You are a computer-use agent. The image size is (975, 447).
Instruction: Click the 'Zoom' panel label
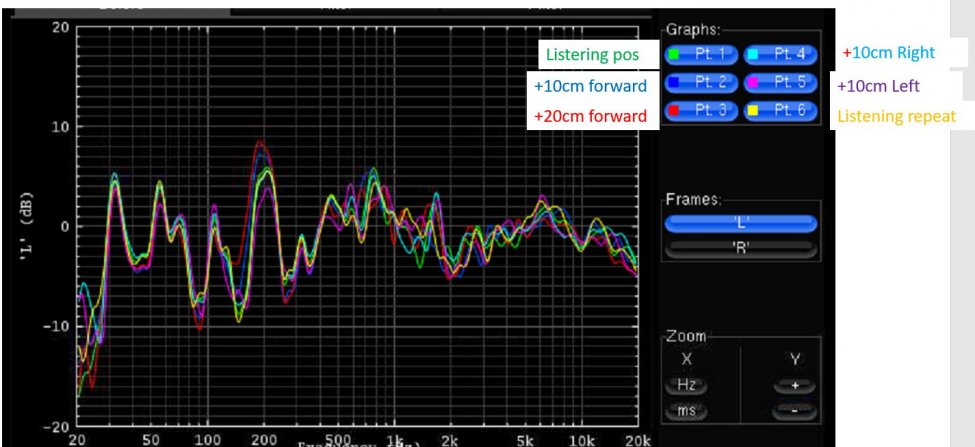click(x=686, y=336)
